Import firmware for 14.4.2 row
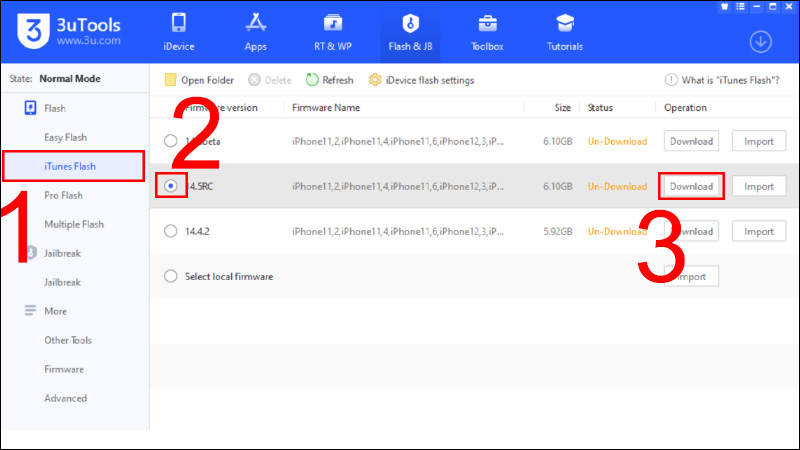Viewport: 800px width, 450px height. coord(759,231)
